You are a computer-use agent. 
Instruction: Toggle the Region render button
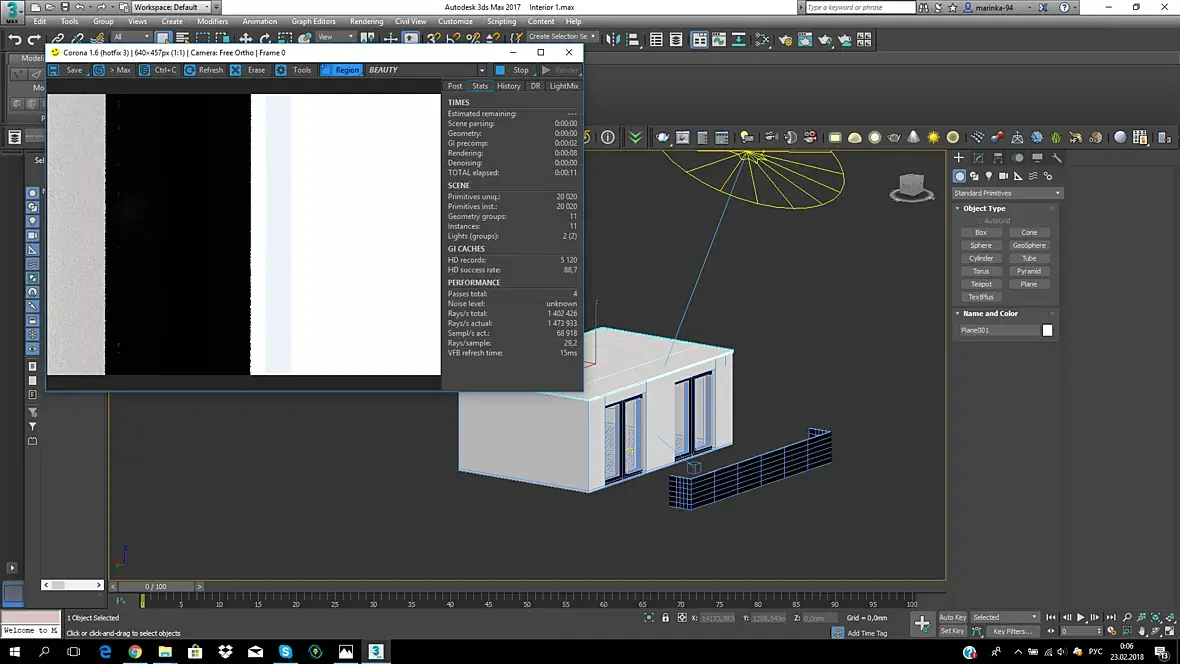(x=340, y=70)
